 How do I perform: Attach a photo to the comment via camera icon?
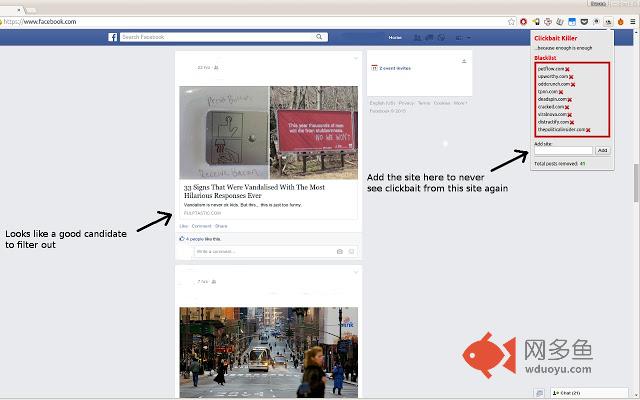[340, 252]
